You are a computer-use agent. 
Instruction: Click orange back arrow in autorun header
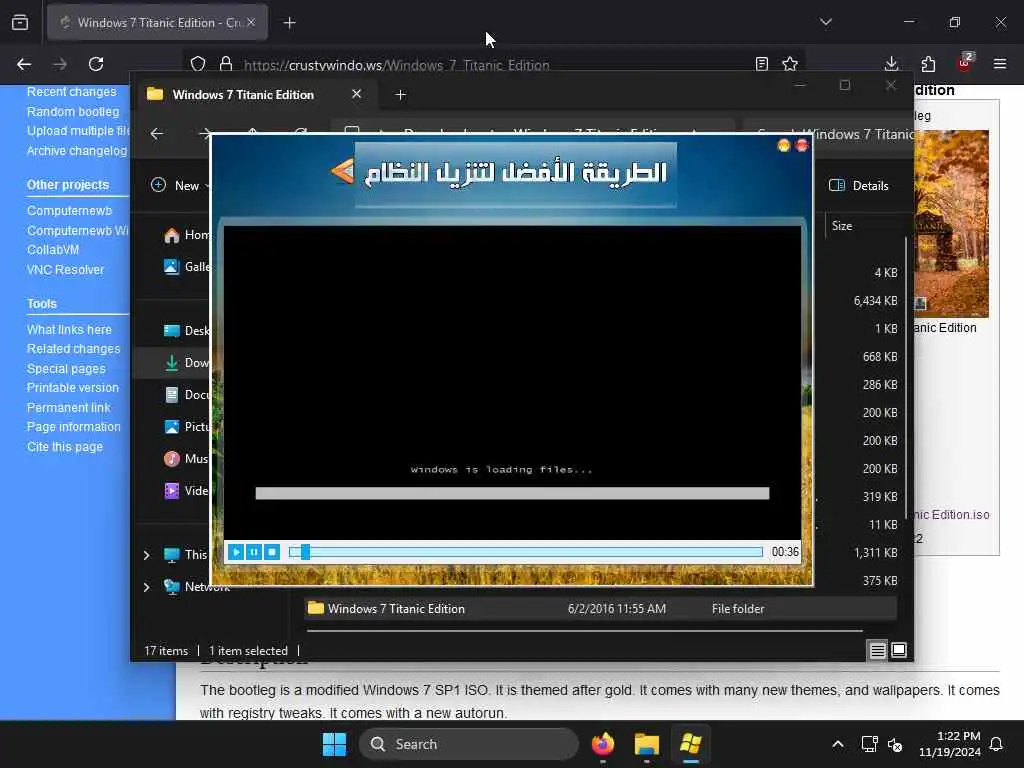point(342,171)
